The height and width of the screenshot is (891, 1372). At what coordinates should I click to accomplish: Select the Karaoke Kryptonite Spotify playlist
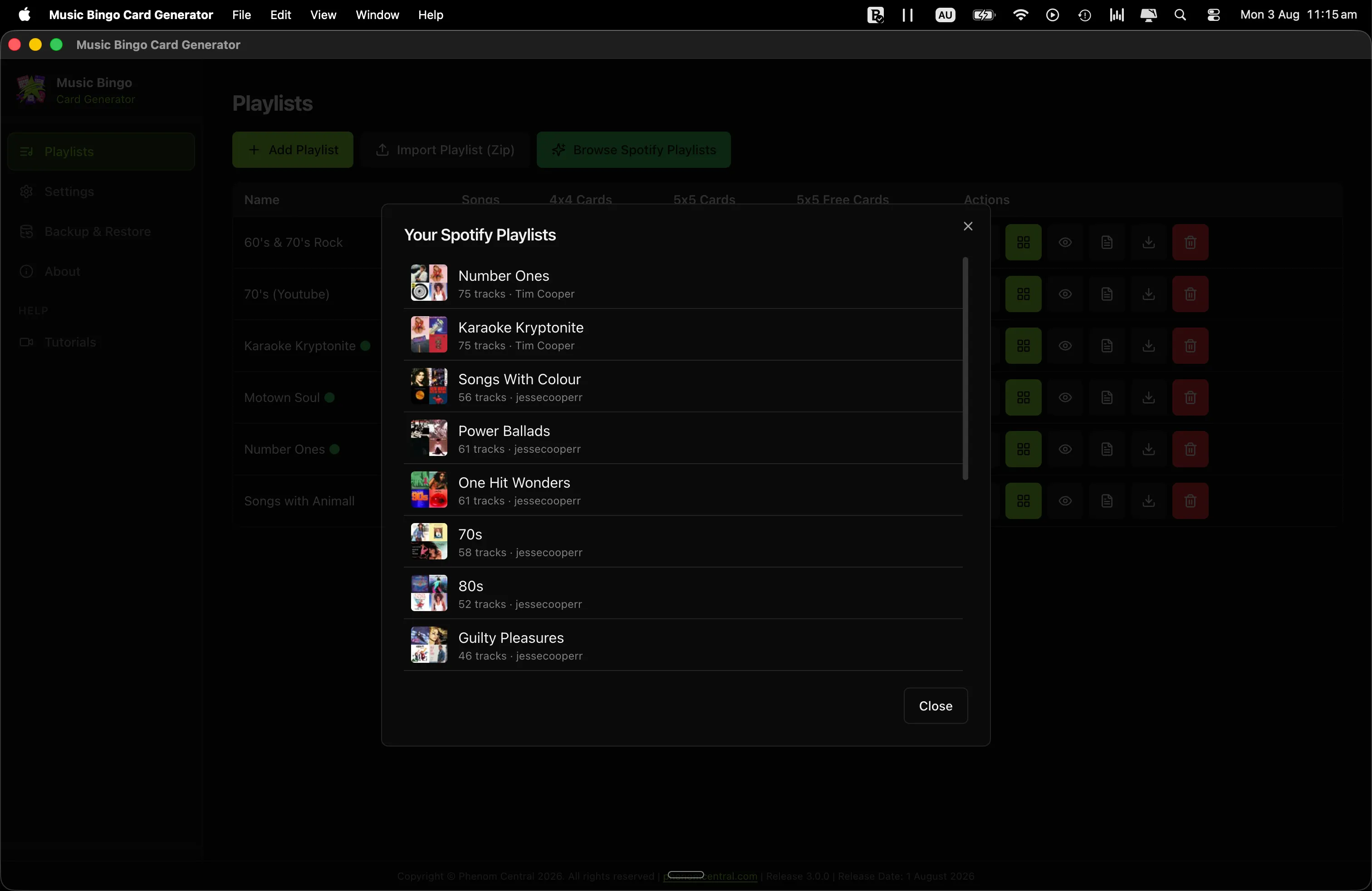coord(682,335)
